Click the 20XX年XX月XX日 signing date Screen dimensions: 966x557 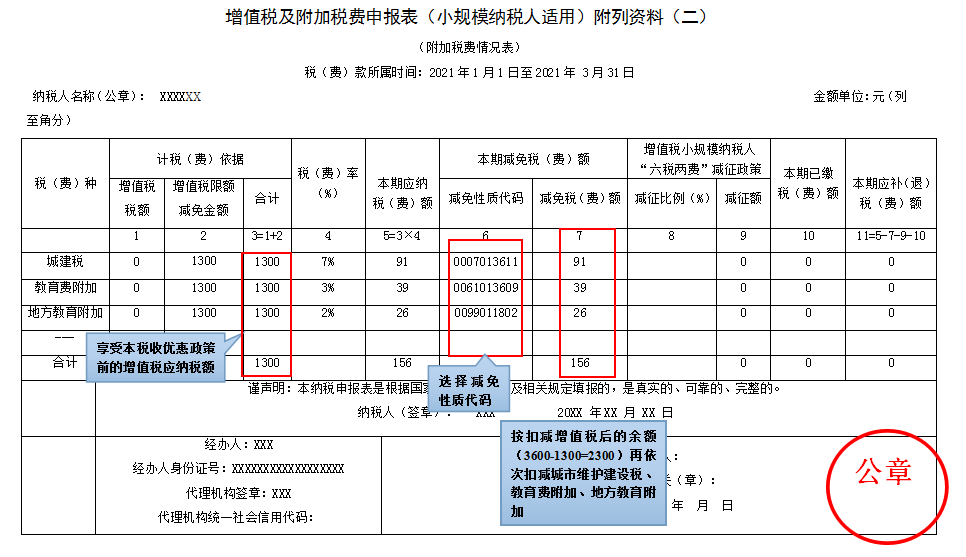click(615, 413)
